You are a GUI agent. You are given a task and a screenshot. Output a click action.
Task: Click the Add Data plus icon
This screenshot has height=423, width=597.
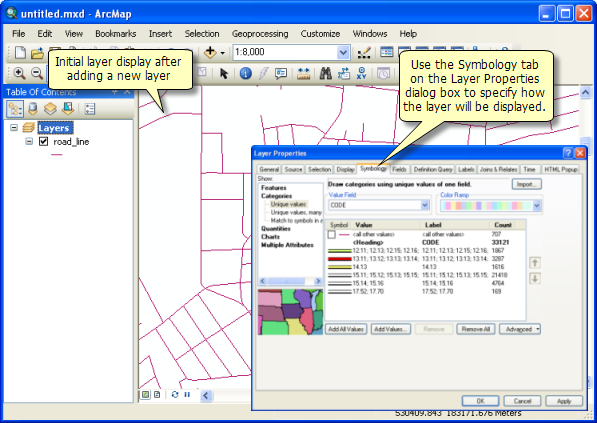(210, 52)
